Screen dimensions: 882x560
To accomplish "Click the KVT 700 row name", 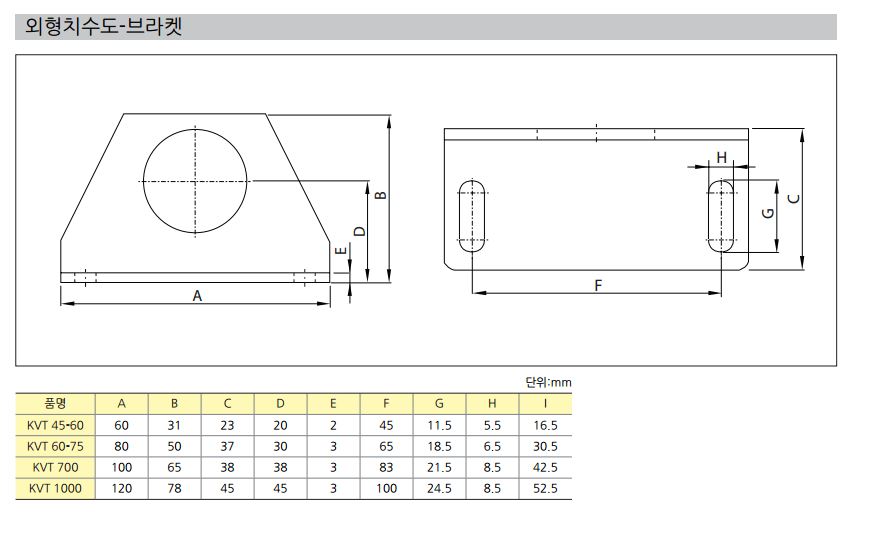I will [x=55, y=467].
